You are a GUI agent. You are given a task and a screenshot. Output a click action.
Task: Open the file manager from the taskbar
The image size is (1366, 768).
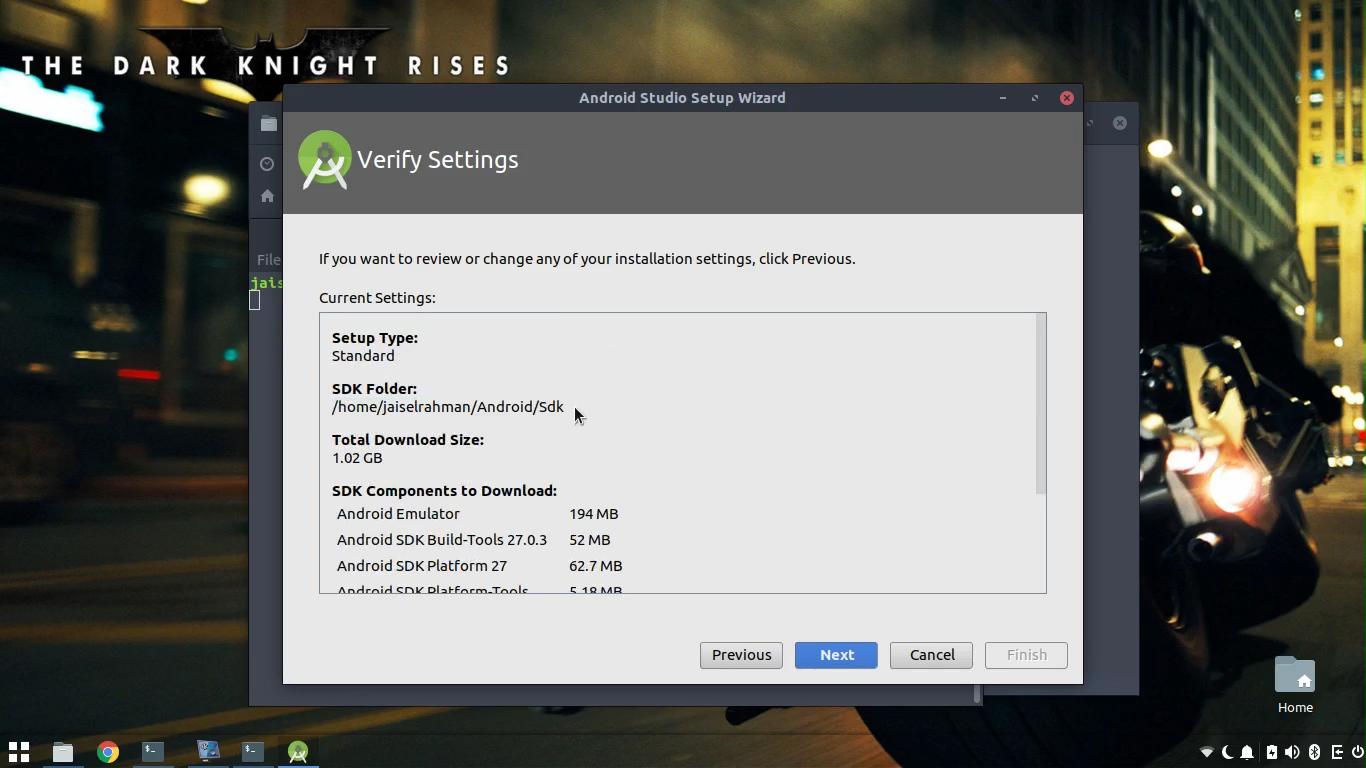point(63,751)
